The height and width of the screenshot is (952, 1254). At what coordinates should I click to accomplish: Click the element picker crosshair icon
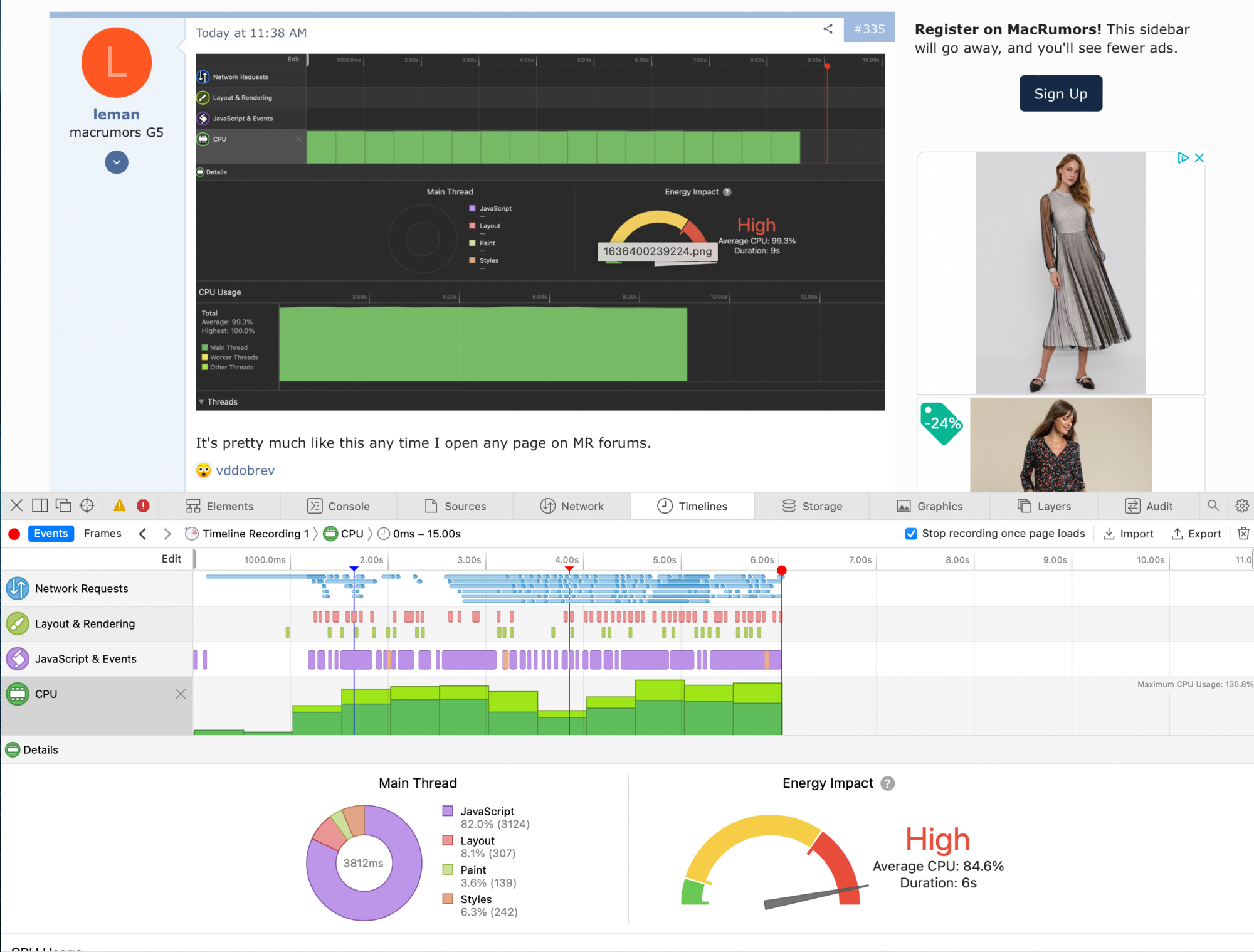[87, 505]
